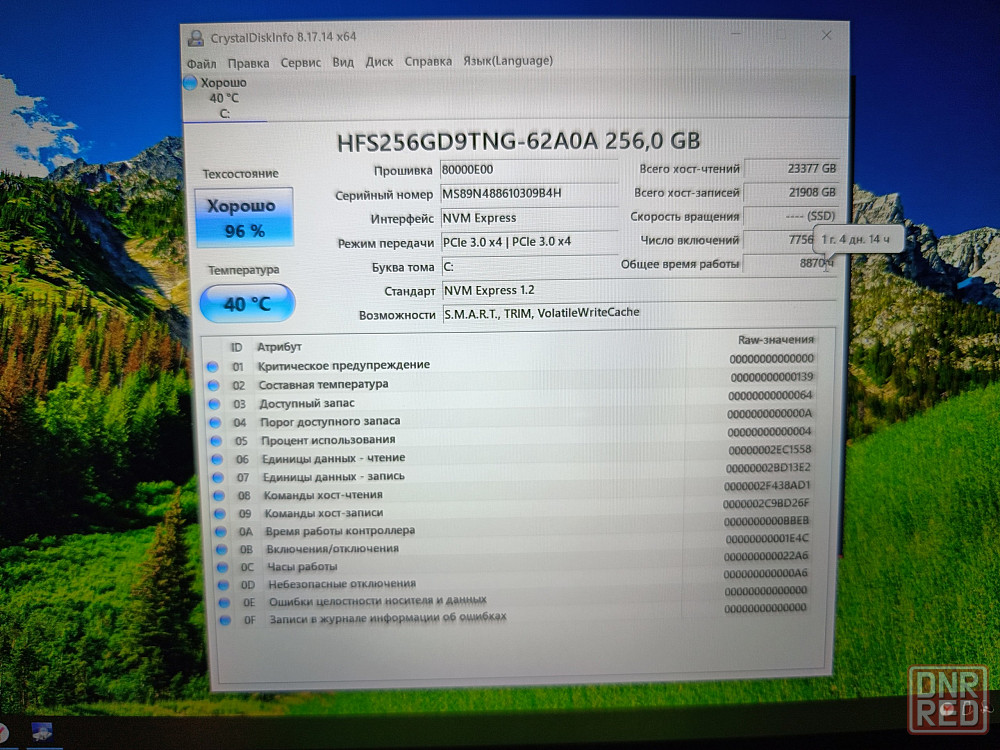Image resolution: width=1000 pixels, height=750 pixels.
Task: Open the Файл menu
Action: click(201, 62)
